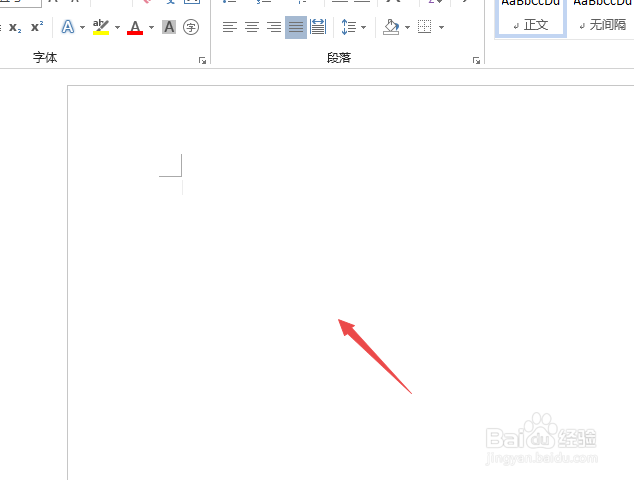Align text left
This screenshot has height=480, width=634.
tap(230, 27)
